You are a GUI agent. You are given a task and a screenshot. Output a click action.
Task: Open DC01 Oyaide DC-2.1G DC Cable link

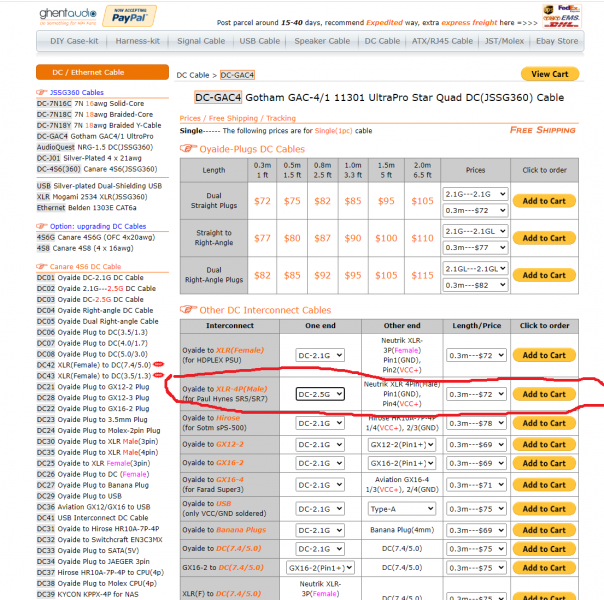tap(90, 278)
